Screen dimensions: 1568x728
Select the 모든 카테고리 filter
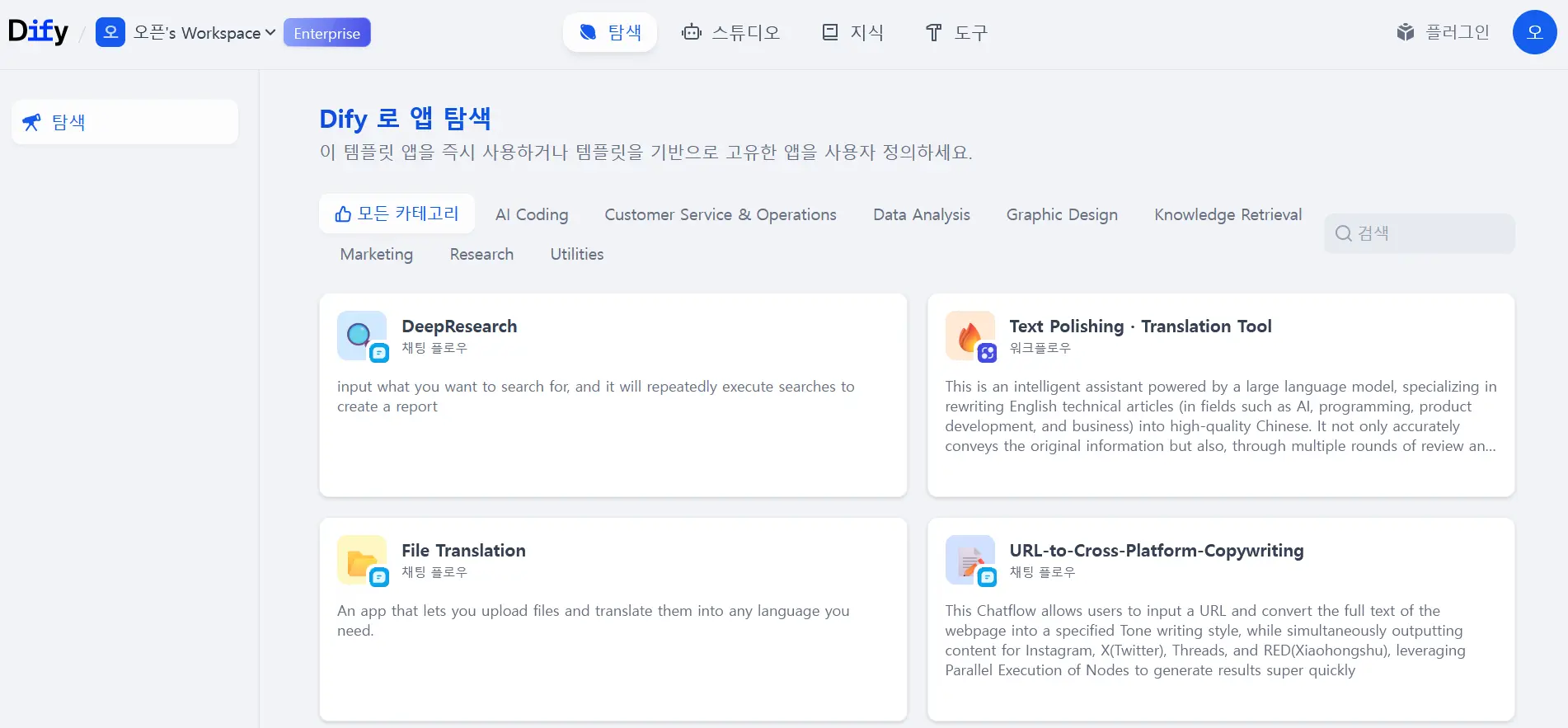pos(397,214)
